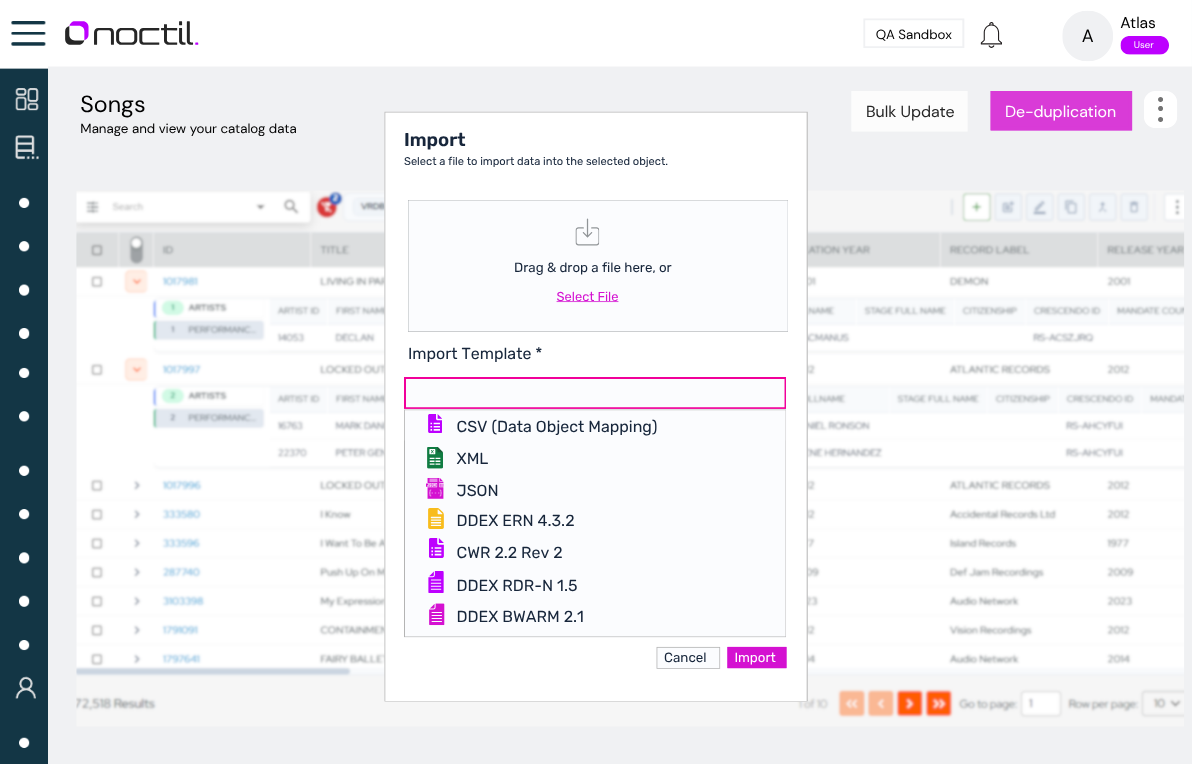Tick the select-all checkbox in table header
This screenshot has height=764, width=1192.
coord(97,250)
